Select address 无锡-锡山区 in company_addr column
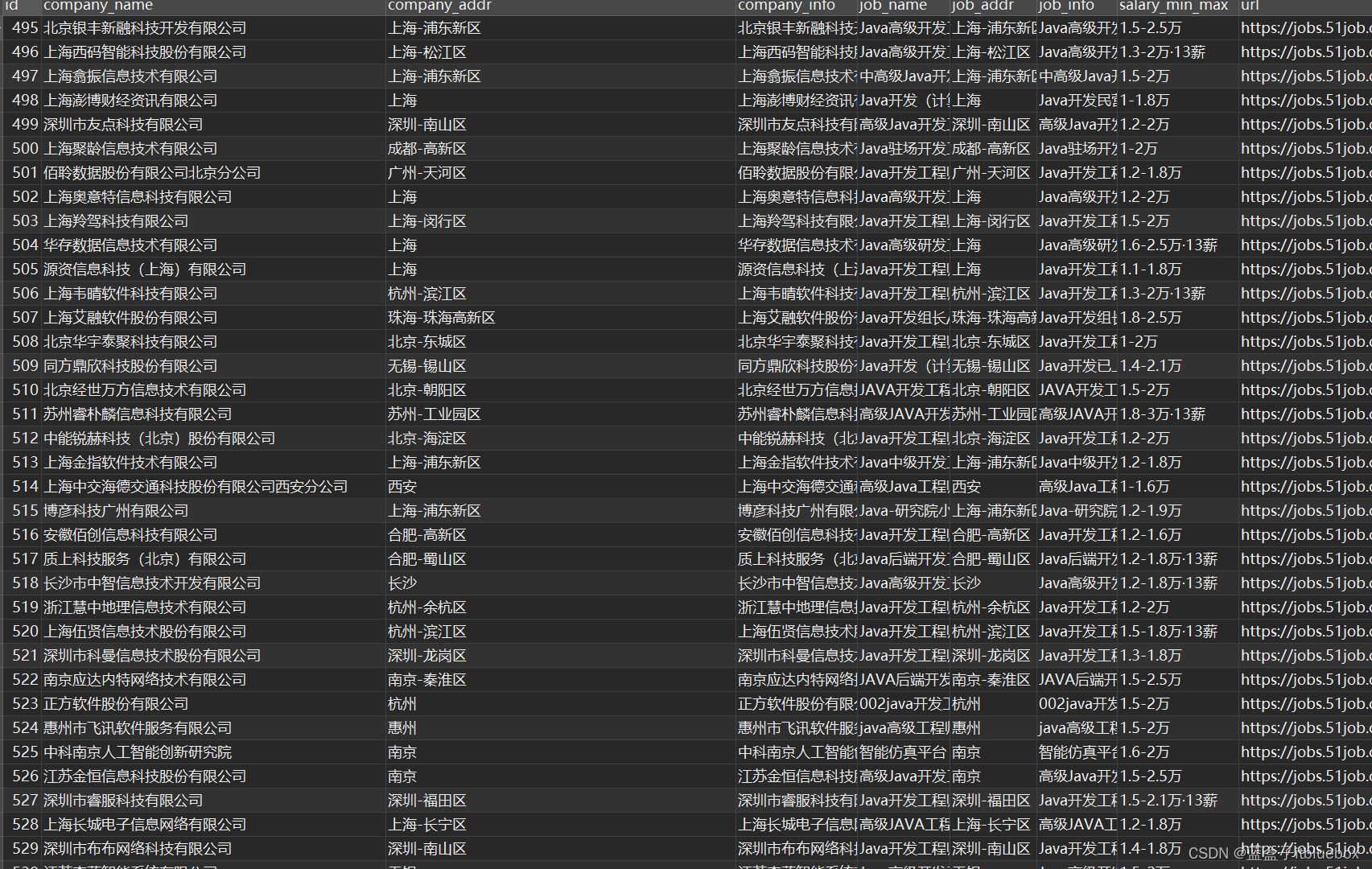Image resolution: width=1372 pixels, height=869 pixels. pos(427,366)
